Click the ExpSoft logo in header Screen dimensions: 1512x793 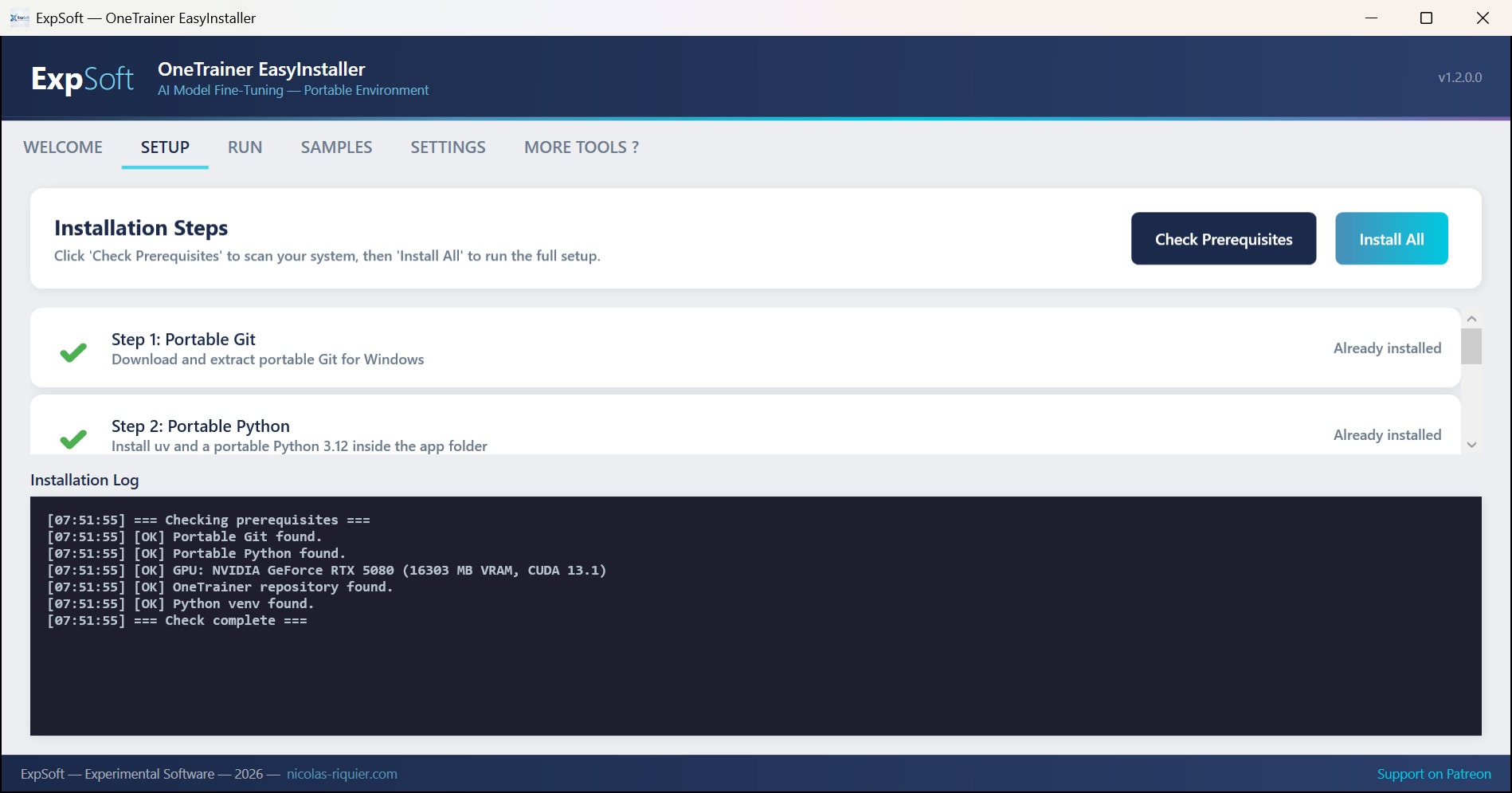(82, 78)
